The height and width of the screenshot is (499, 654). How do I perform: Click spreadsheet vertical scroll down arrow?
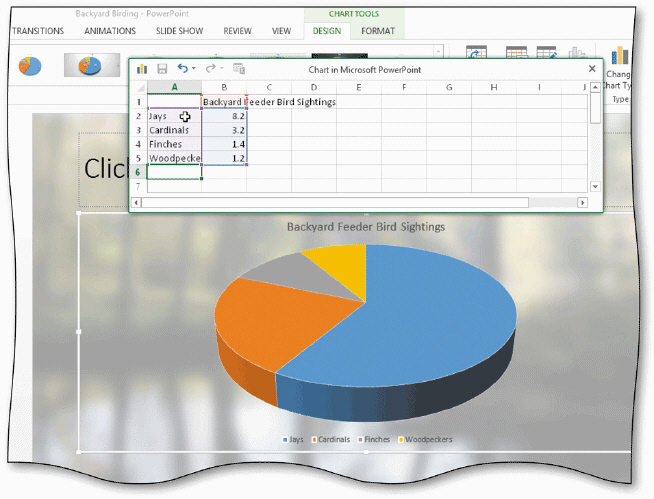[596, 186]
